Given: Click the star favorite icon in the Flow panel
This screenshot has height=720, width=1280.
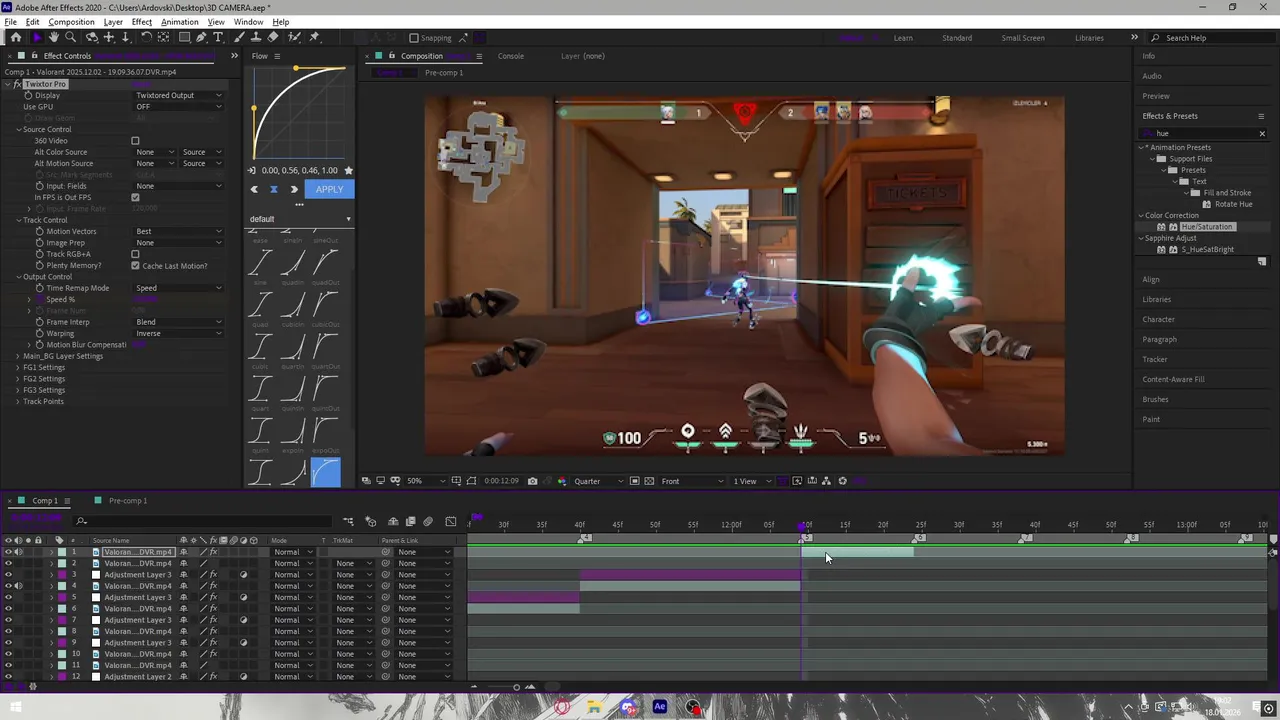Looking at the screenshot, I should 348,170.
